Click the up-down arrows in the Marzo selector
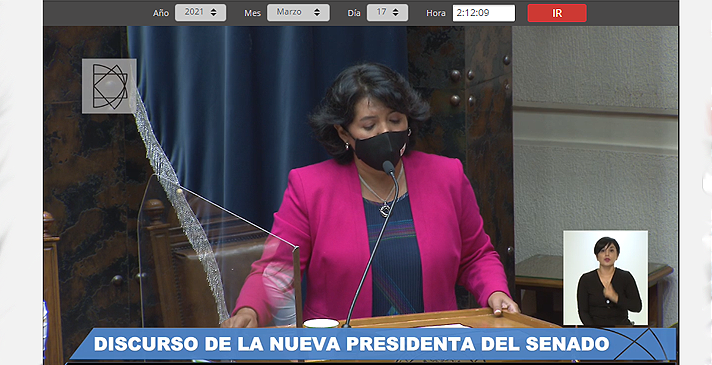 click(x=316, y=13)
